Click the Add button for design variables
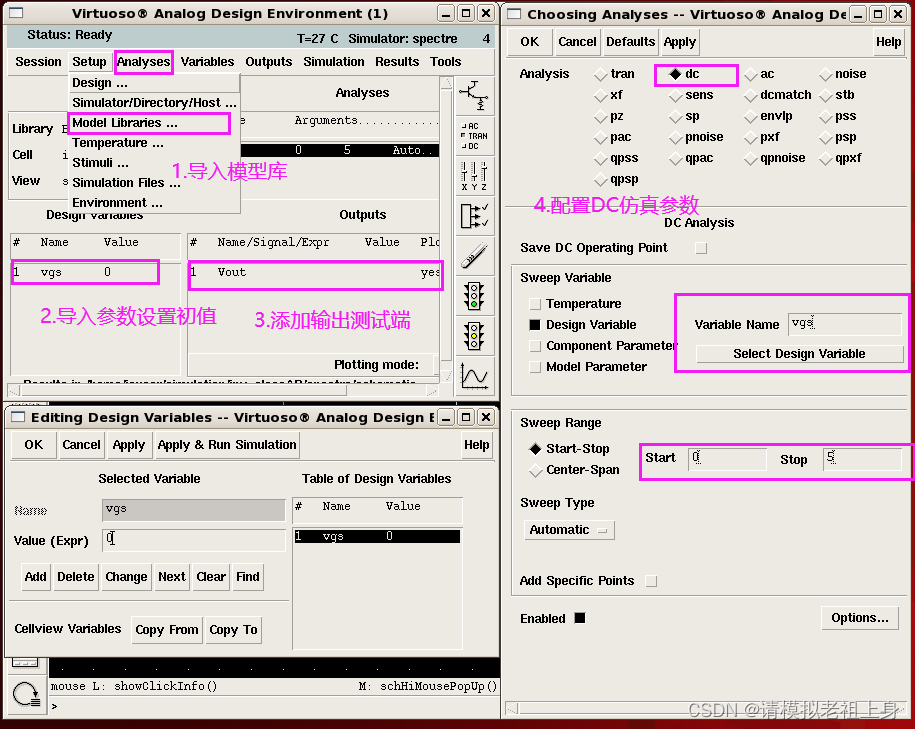The image size is (915, 729). pyautogui.click(x=36, y=577)
